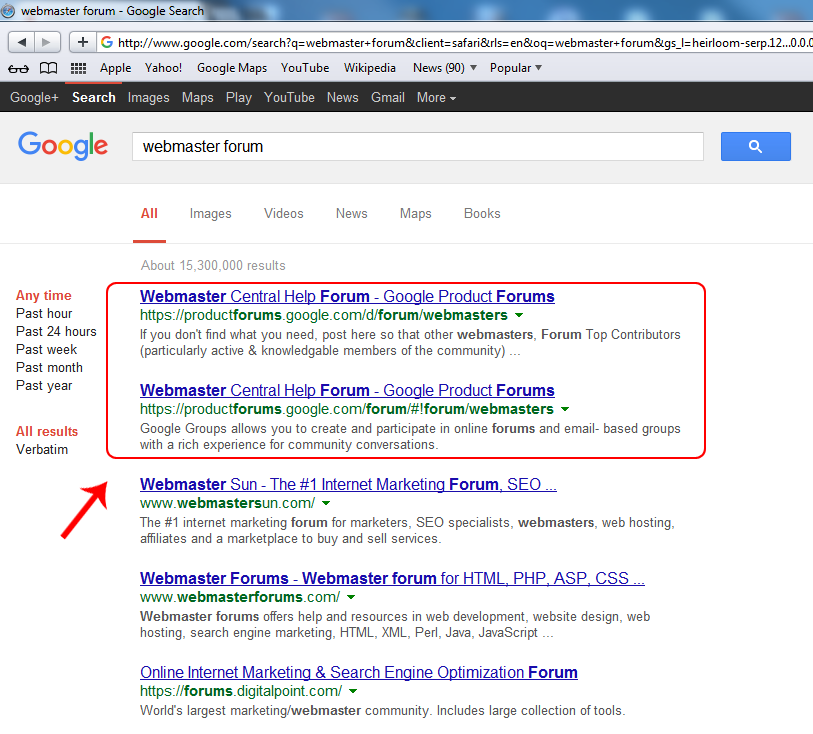Open YouTube in the black Google bar

[289, 97]
